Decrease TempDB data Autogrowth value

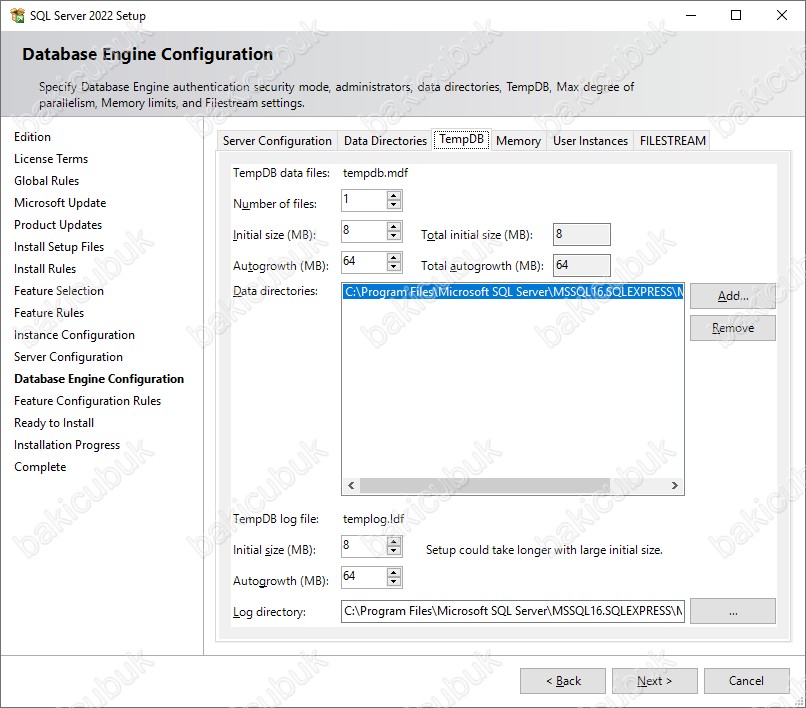pyautogui.click(x=394, y=267)
